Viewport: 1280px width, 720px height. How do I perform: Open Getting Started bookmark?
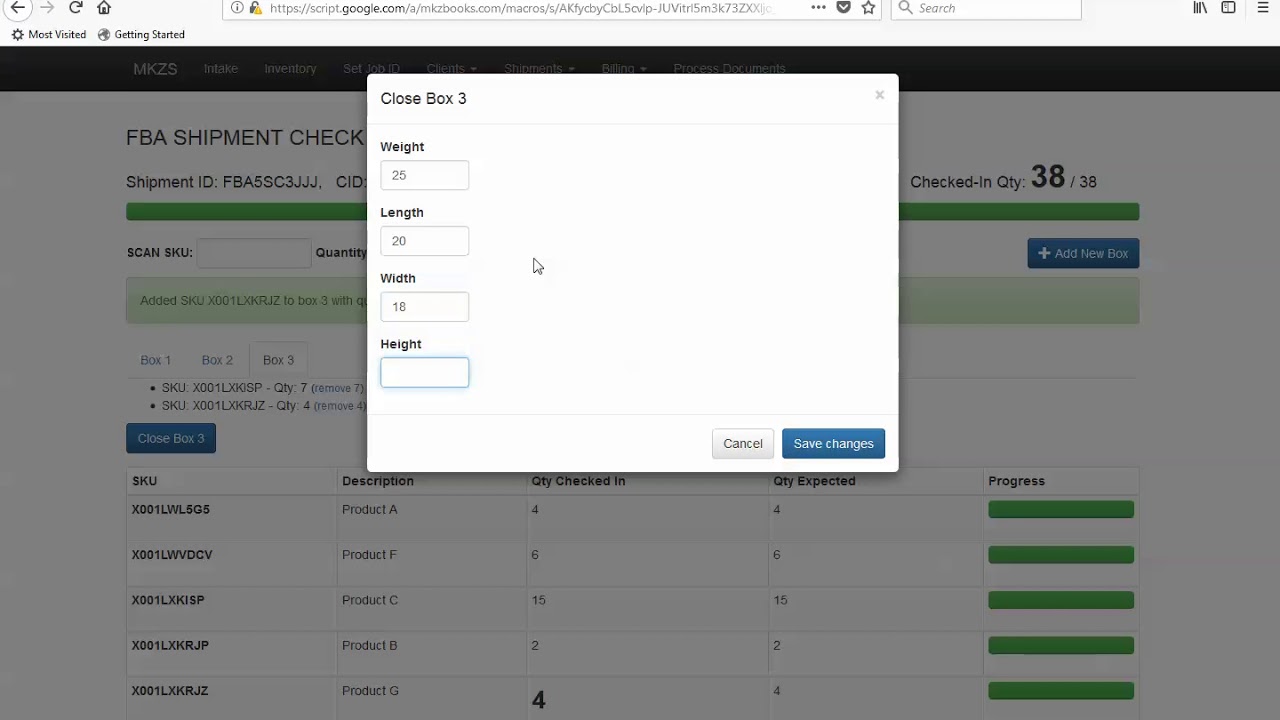(x=141, y=34)
